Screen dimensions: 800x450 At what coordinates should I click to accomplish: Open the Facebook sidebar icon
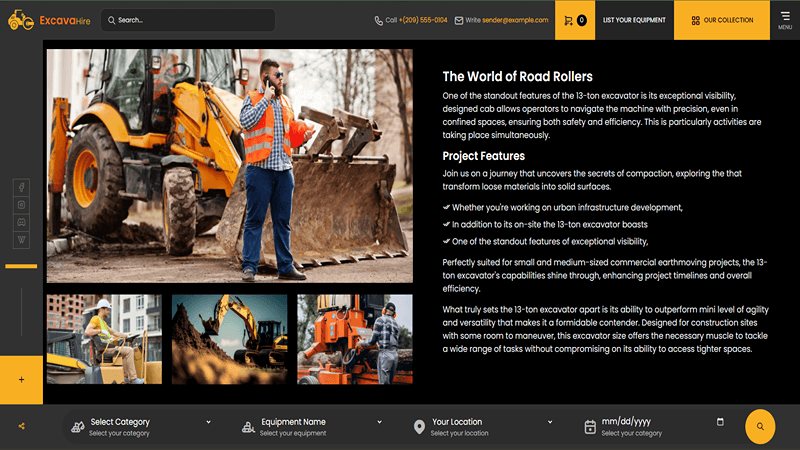point(21,187)
